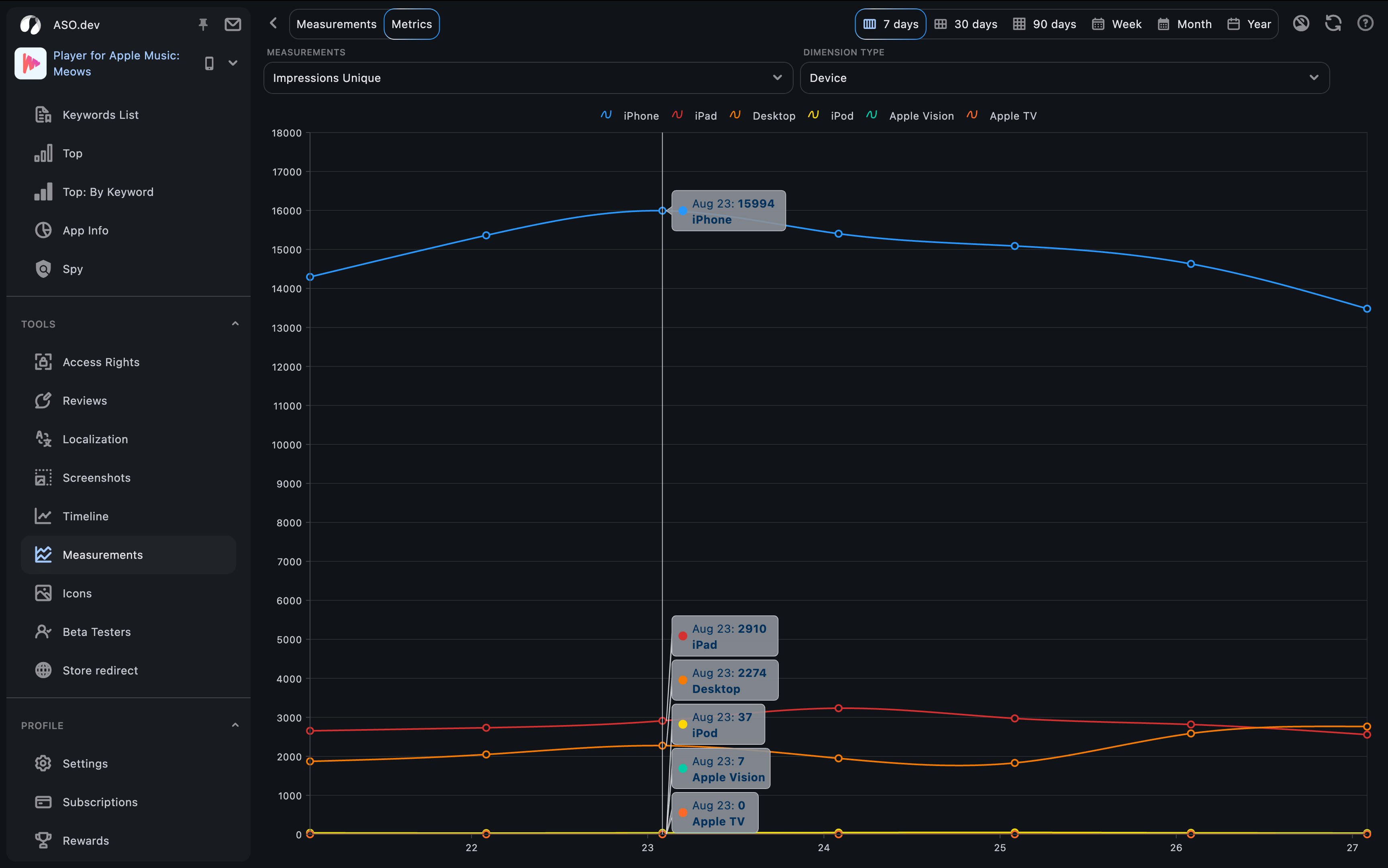Click the Icons image icon
This screenshot has width=1388, height=868.
[43, 593]
